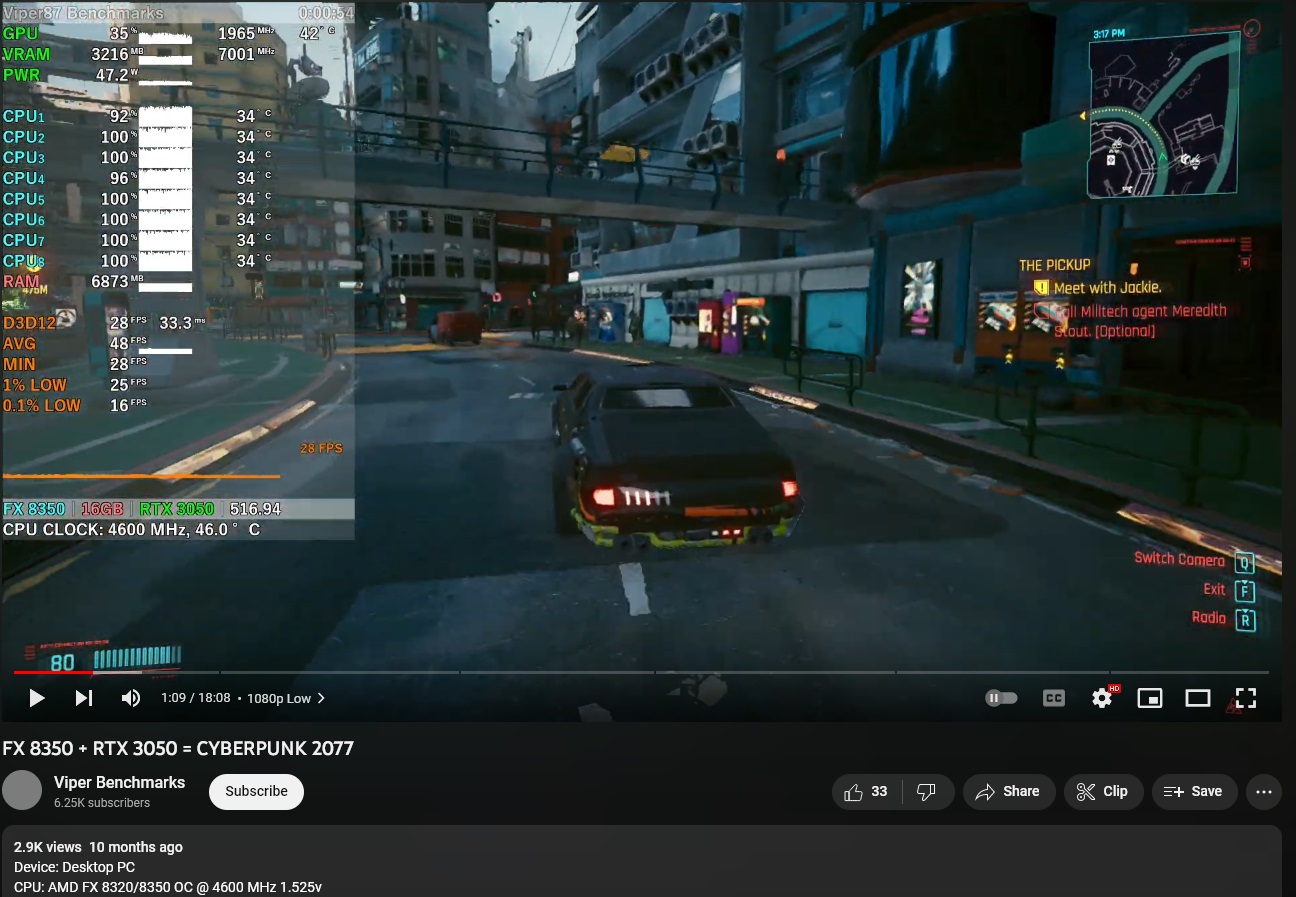Share this video
Screen dimensions: 1296x897
click(x=1009, y=791)
